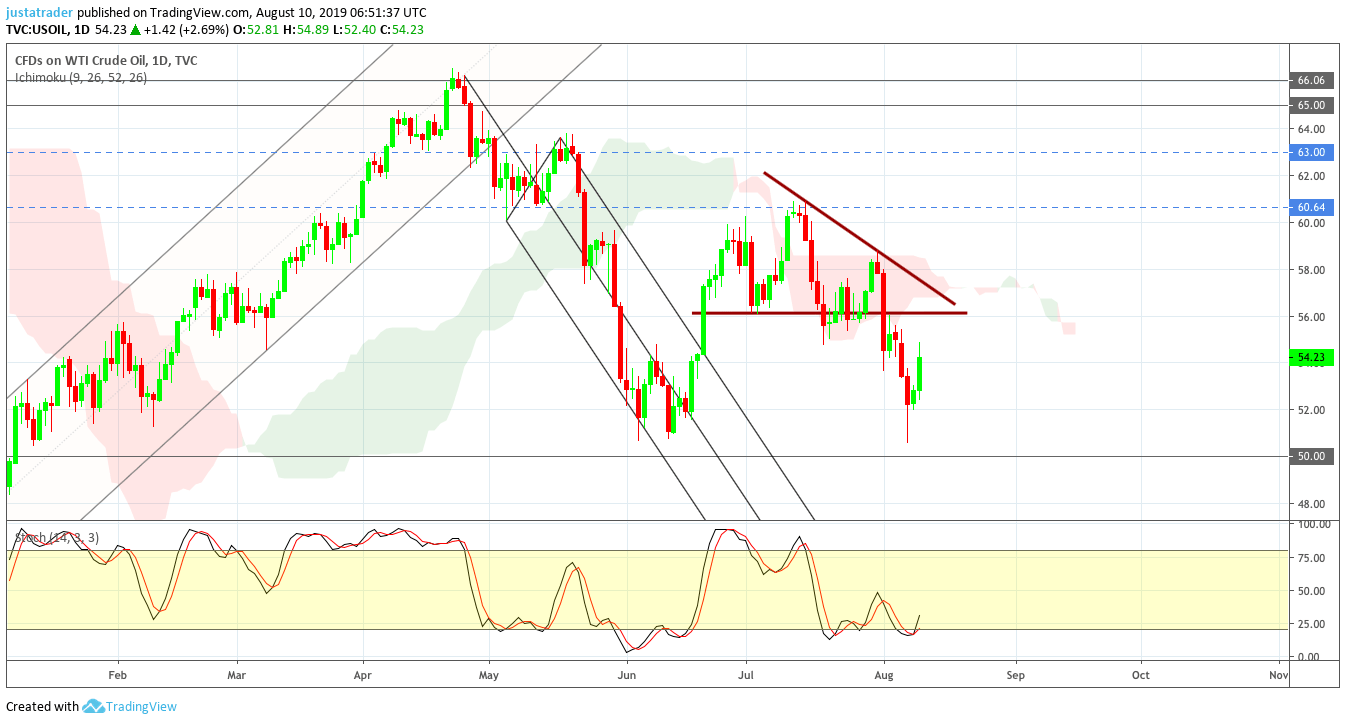Image resolution: width=1346 pixels, height=724 pixels.
Task: Click the 75.00 stochastic scale value
Action: click(1311, 557)
